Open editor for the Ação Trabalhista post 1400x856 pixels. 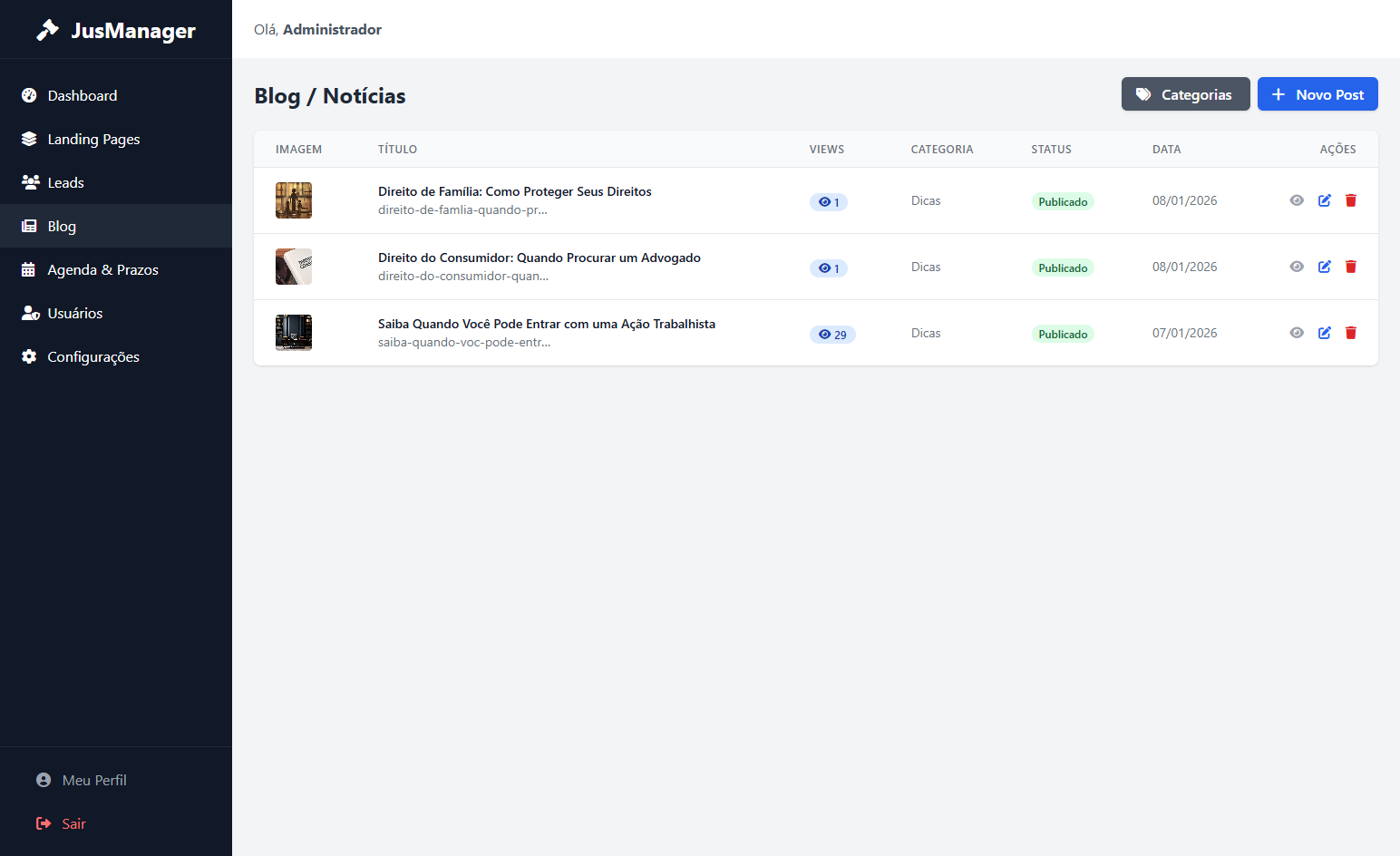(1324, 333)
